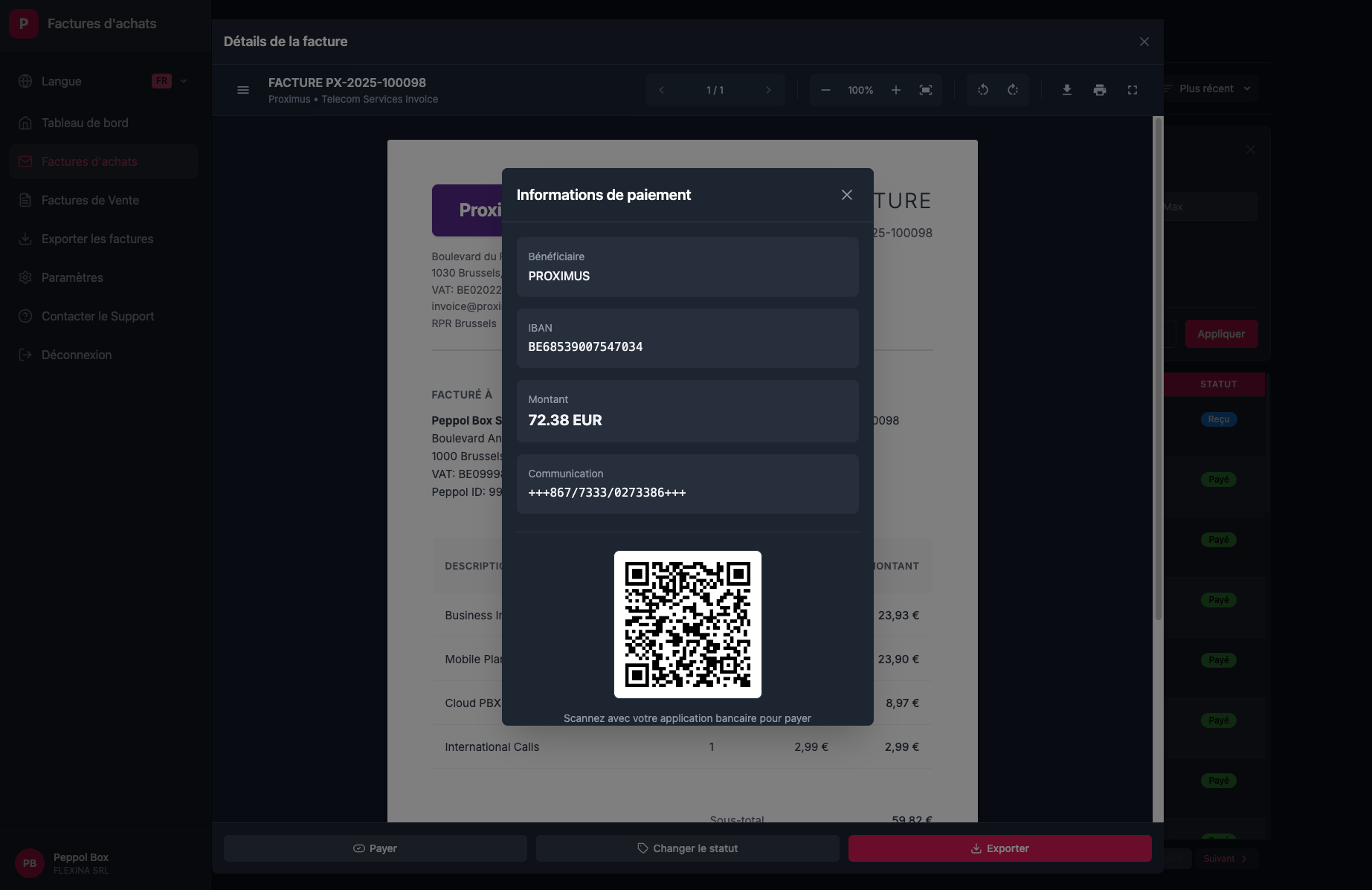This screenshot has width=1372, height=890.
Task: Open Factures de Vente in sidebar
Action: [104, 200]
